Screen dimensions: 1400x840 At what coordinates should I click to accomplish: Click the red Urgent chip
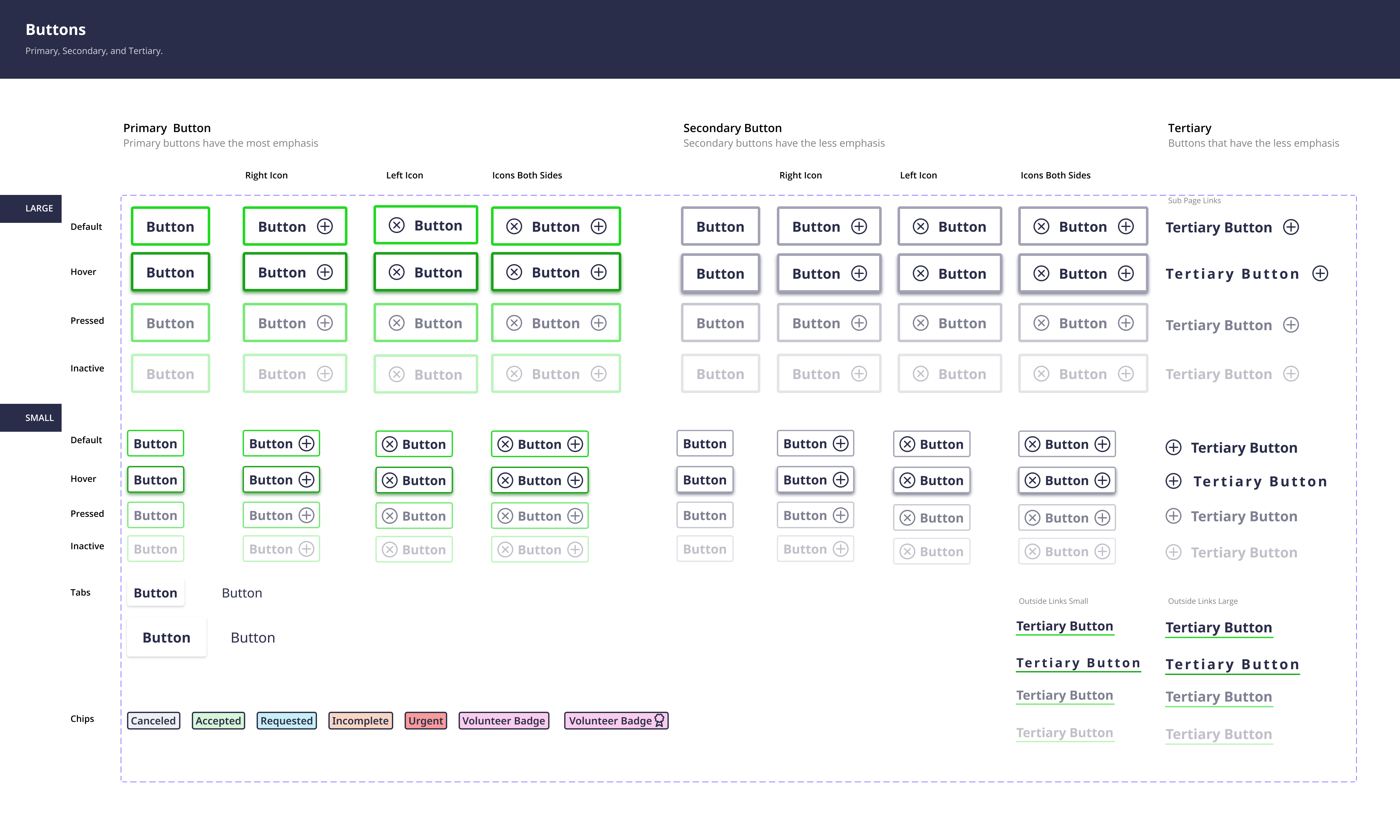coord(426,721)
